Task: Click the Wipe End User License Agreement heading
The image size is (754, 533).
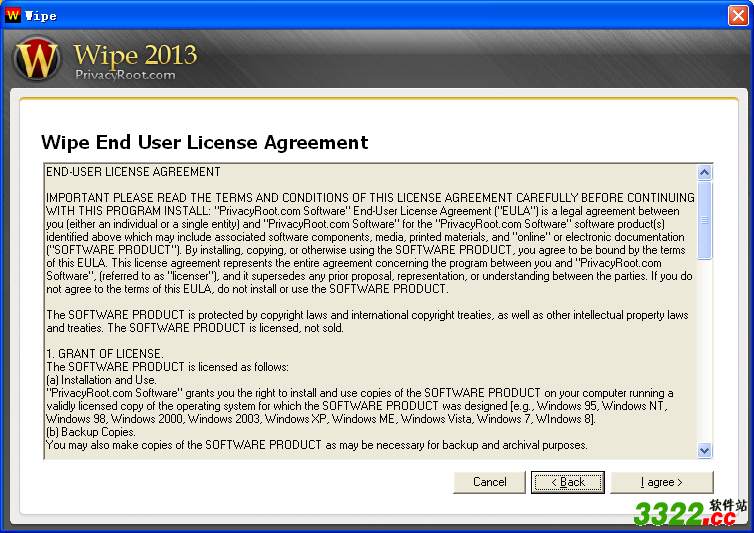Action: click(204, 142)
